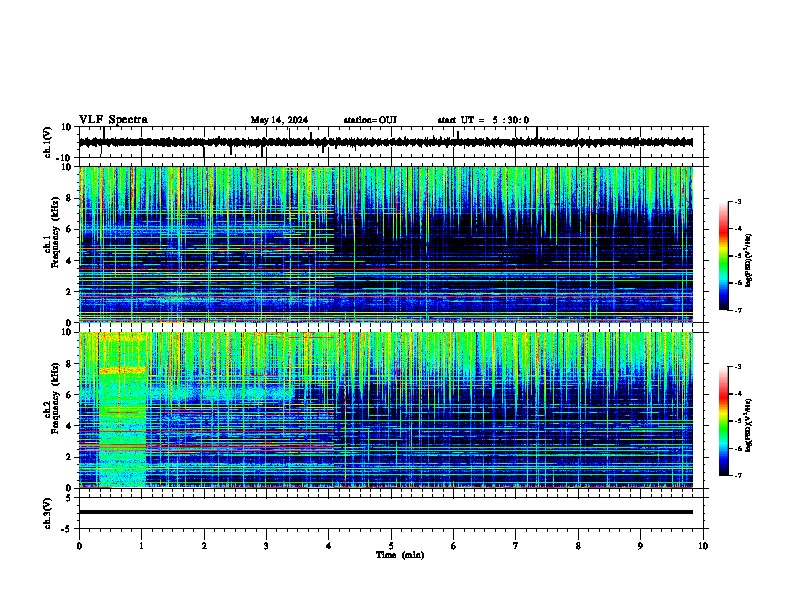This screenshot has height=612, width=792.
Task: Click the "station=OUI" label
Action: coord(370,120)
